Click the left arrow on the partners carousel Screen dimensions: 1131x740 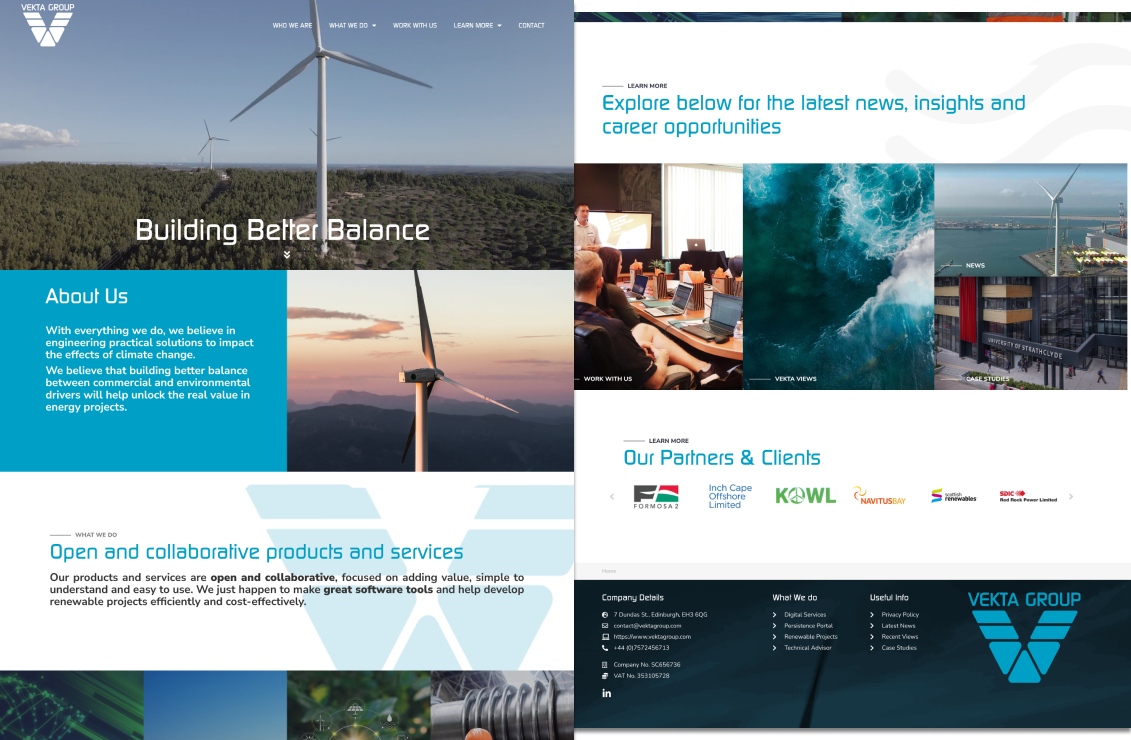612,496
